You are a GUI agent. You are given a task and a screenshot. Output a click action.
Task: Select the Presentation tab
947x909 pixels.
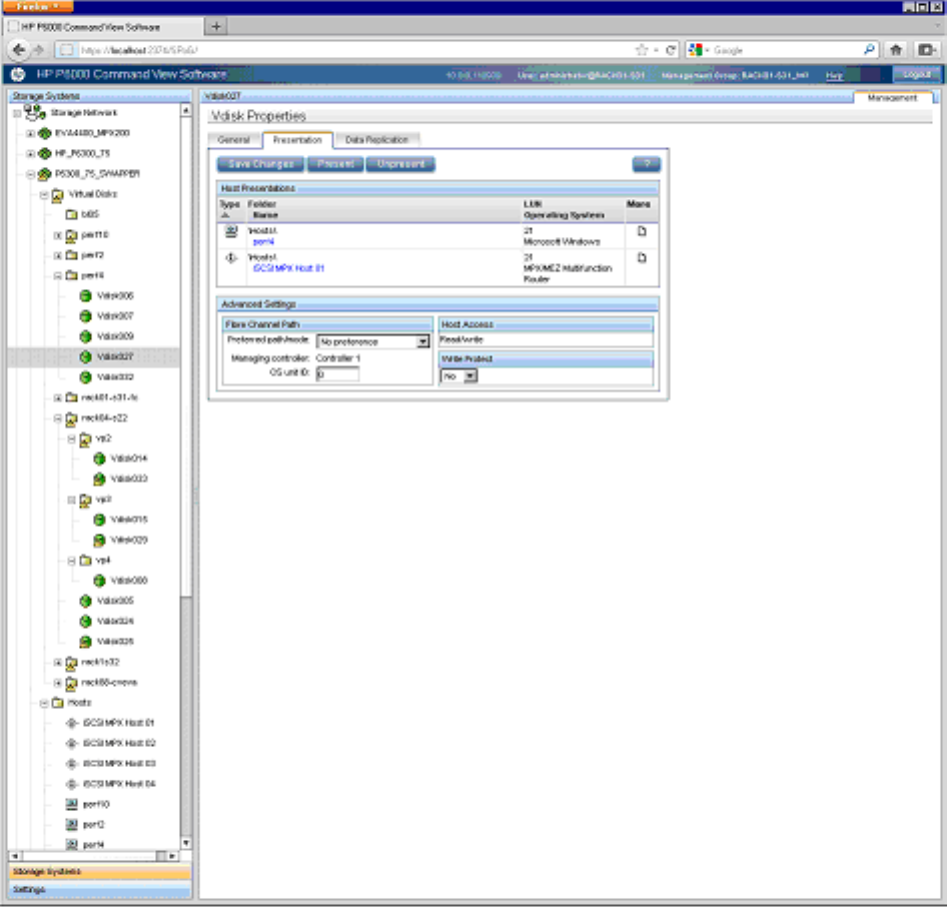(297, 140)
